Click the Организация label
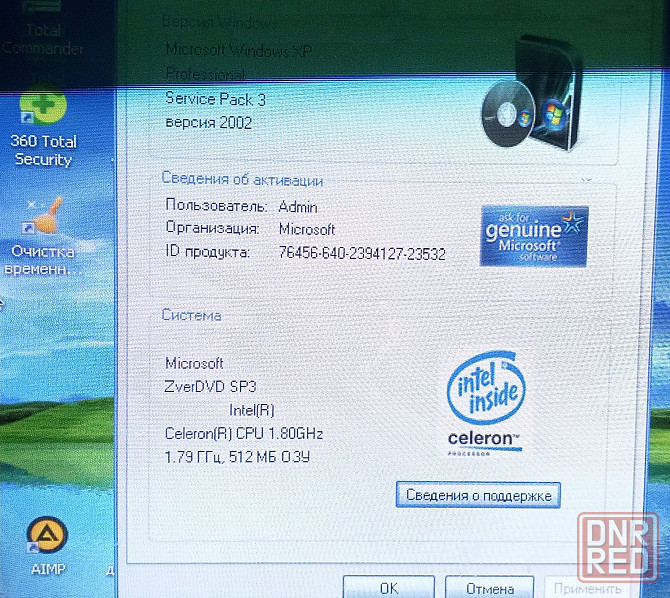 pos(213,228)
